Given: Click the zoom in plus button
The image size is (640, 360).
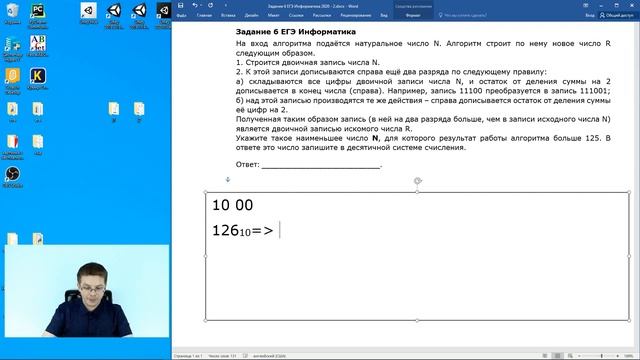Looking at the screenshot, I should coord(618,356).
